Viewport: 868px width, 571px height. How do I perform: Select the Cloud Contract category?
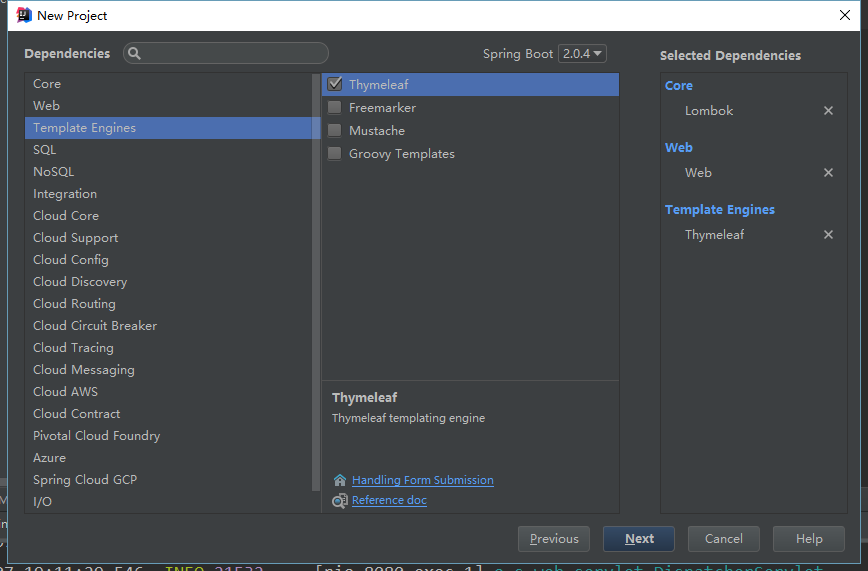point(168,414)
